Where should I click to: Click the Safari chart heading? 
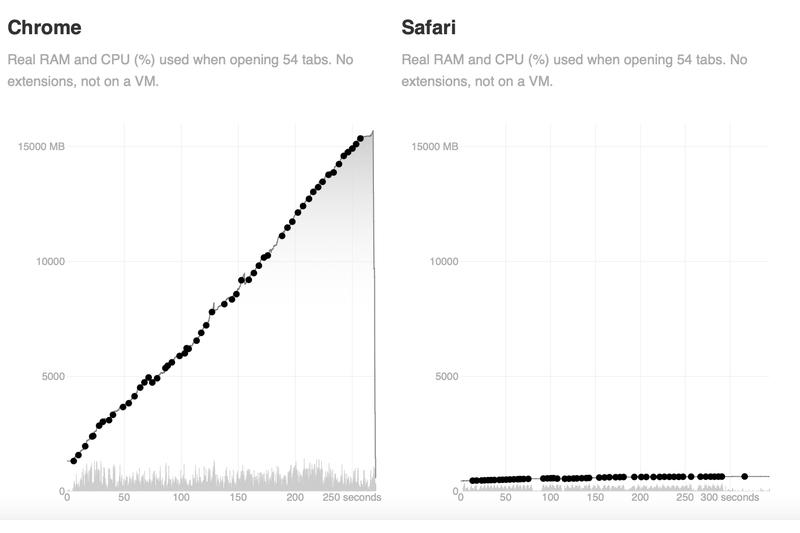pos(429,27)
